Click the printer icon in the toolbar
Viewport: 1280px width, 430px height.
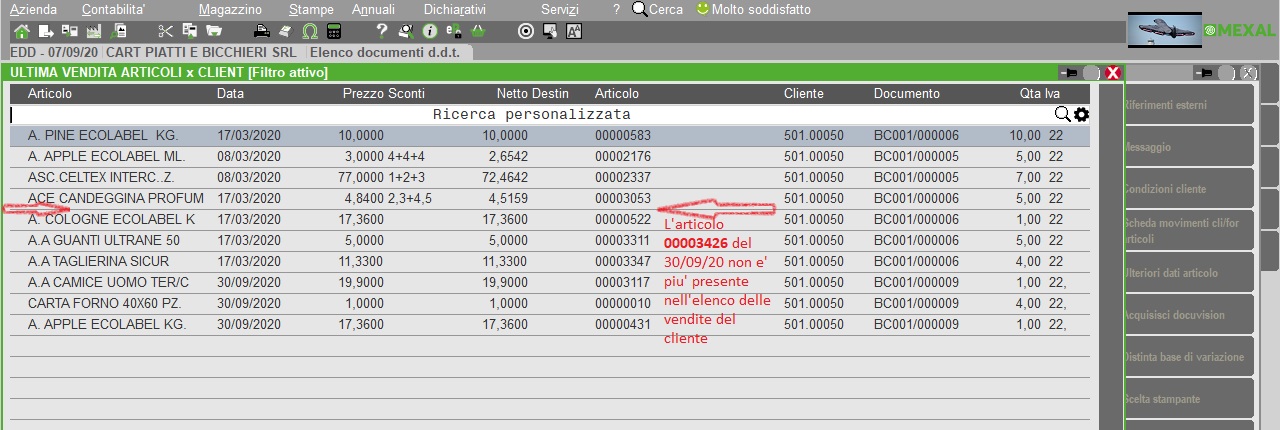(261, 31)
